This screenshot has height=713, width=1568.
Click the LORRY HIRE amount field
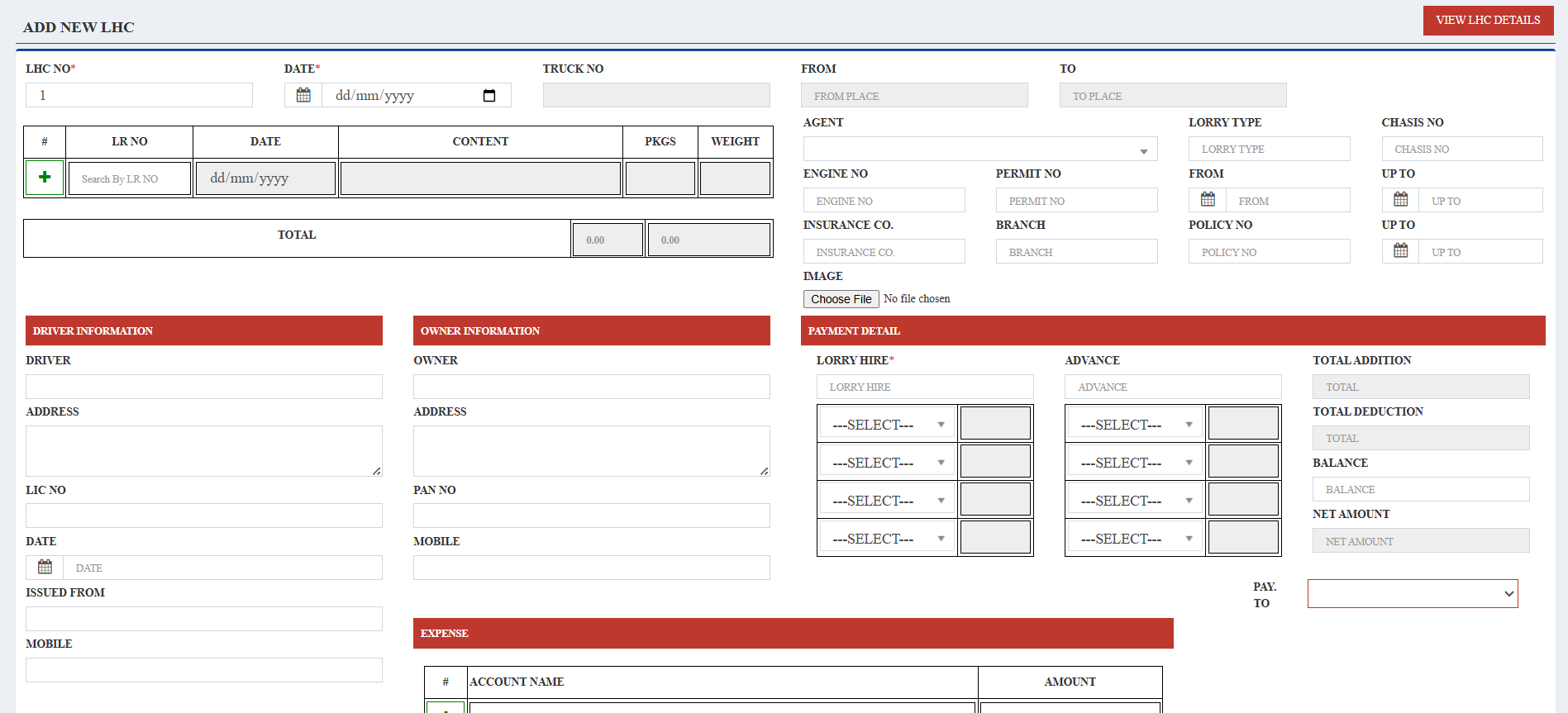pyautogui.click(x=924, y=387)
